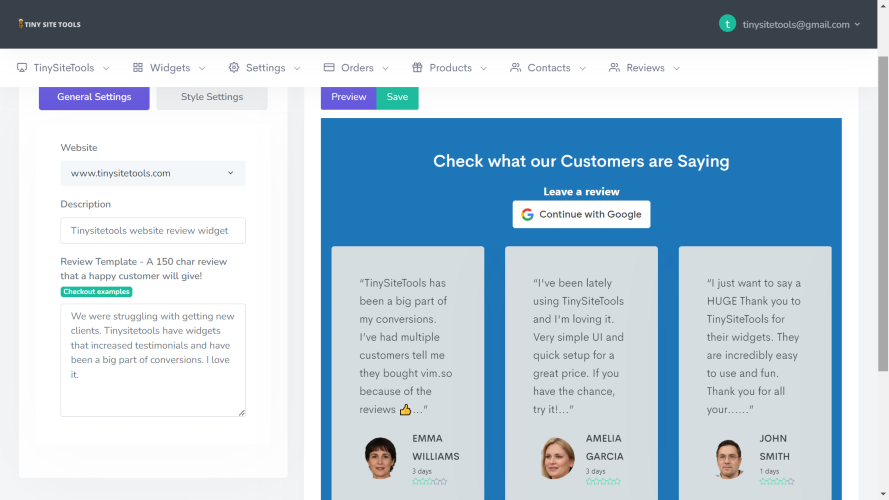
Task: Click John Smith's profile photo
Action: click(729, 459)
